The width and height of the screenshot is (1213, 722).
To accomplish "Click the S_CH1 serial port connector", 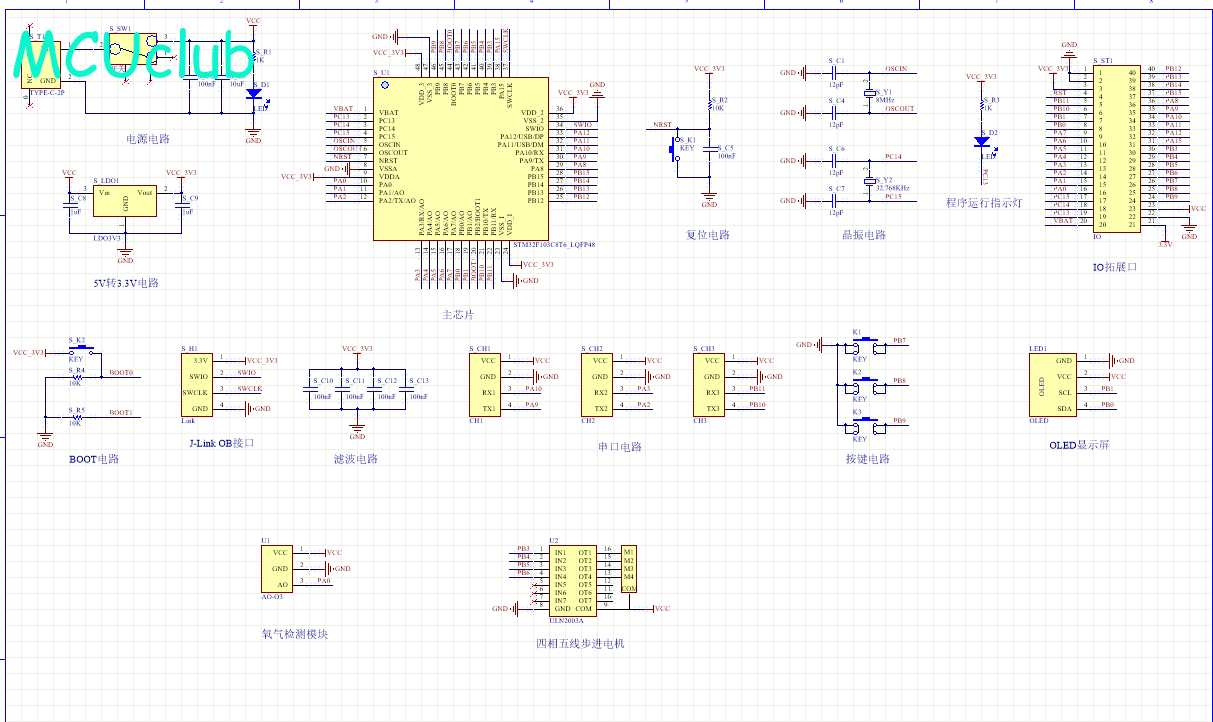I will point(486,384).
